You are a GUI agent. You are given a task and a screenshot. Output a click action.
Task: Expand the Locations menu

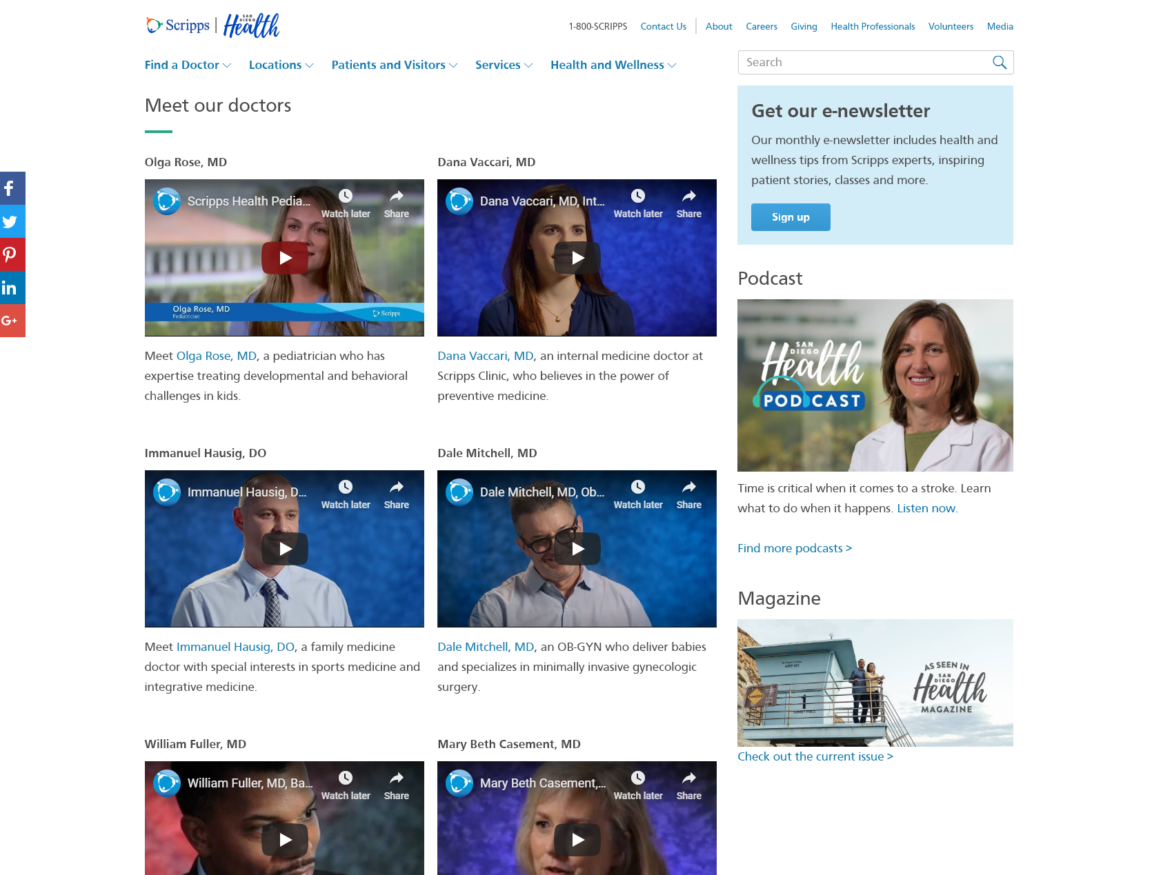coord(281,65)
